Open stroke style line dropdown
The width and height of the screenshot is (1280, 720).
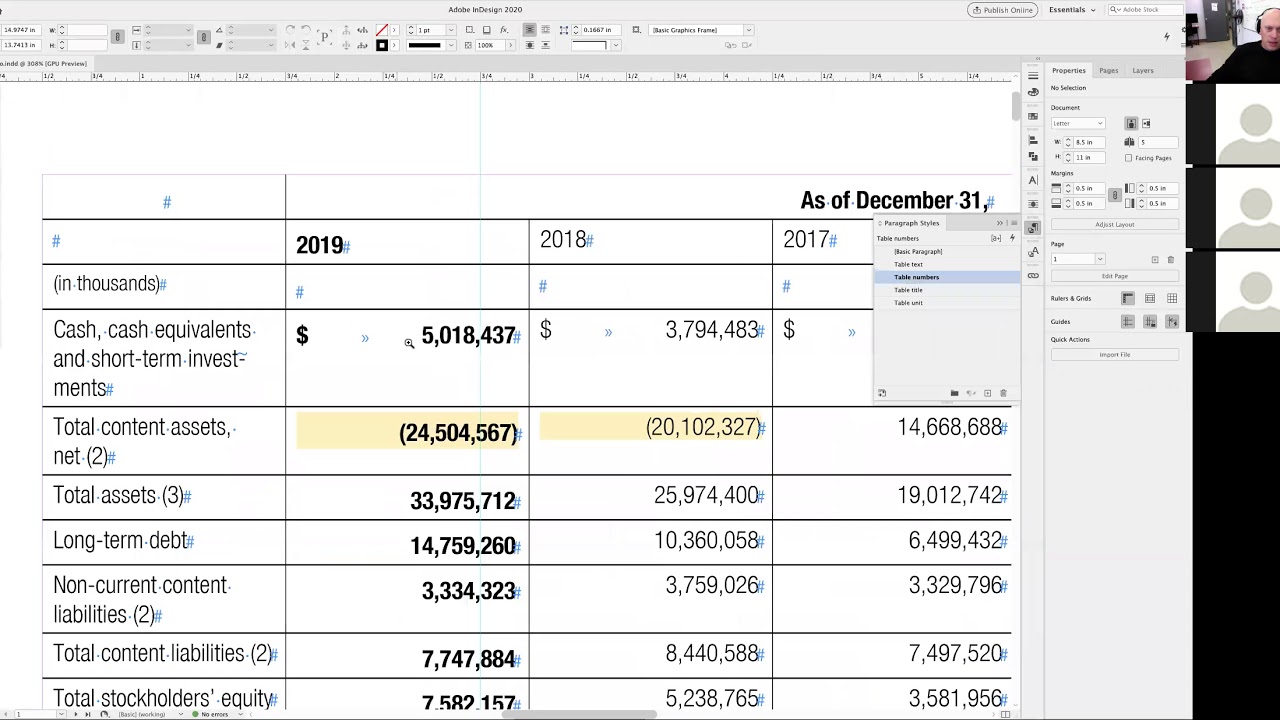point(451,45)
